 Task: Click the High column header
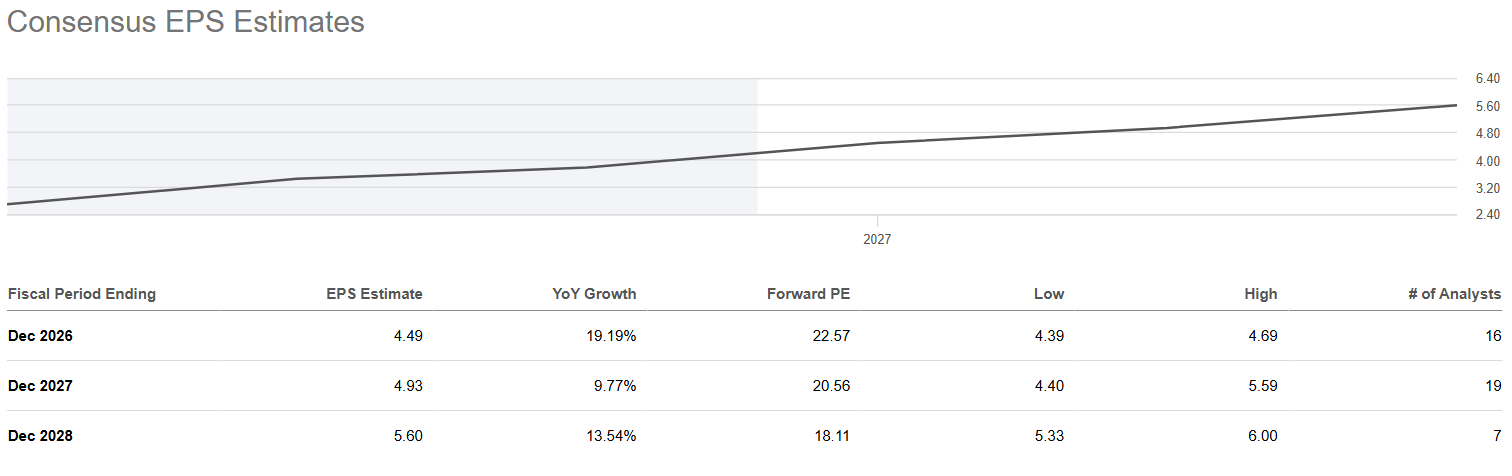point(1261,294)
